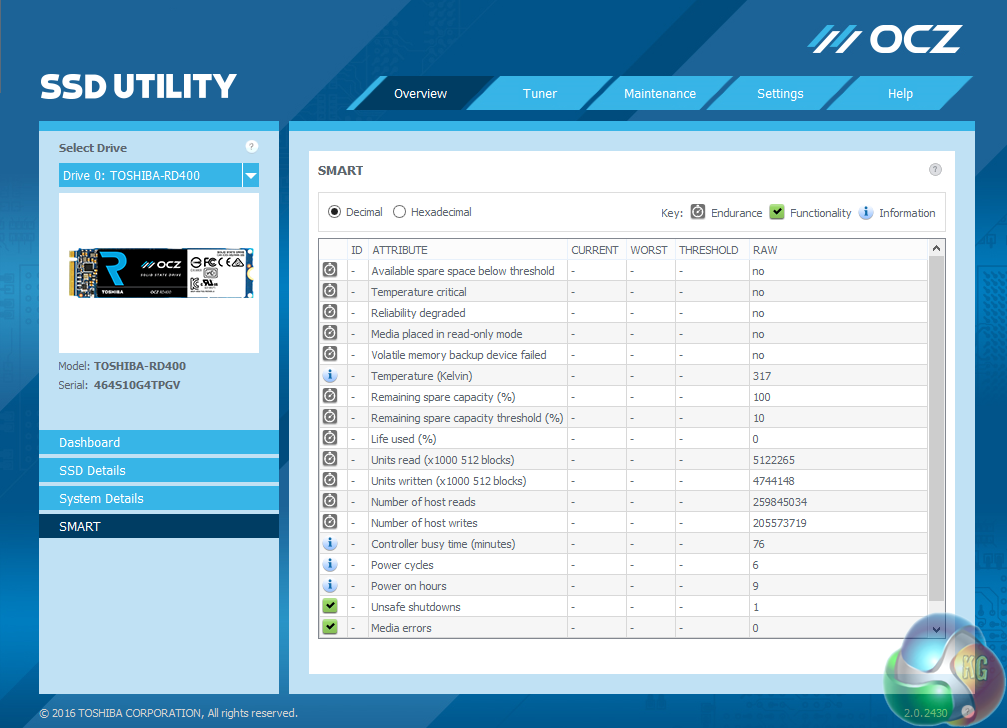Go to Dashboard in sidebar
This screenshot has width=1007, height=728.
(159, 442)
